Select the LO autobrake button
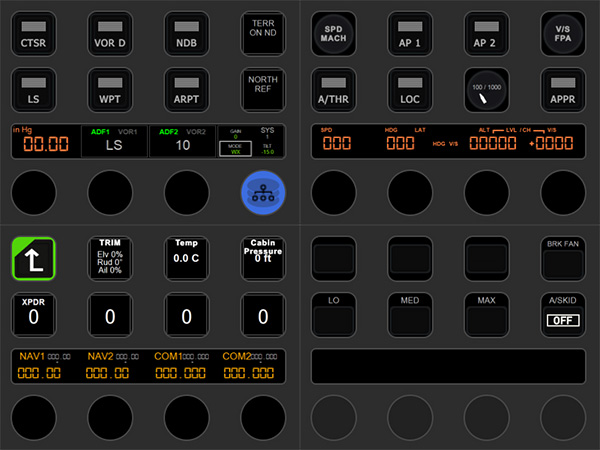The height and width of the screenshot is (450, 600). click(333, 315)
